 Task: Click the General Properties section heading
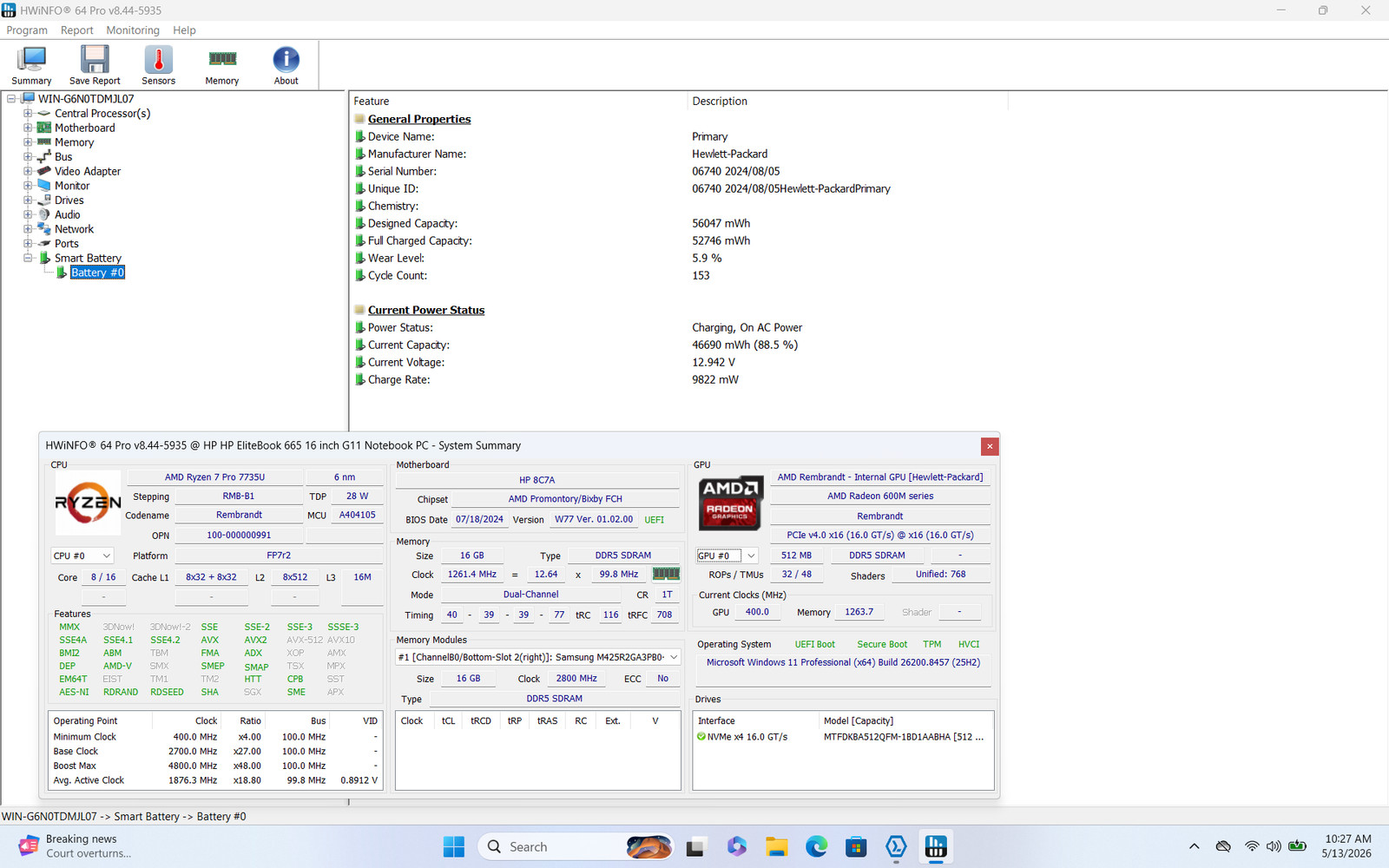pos(419,119)
